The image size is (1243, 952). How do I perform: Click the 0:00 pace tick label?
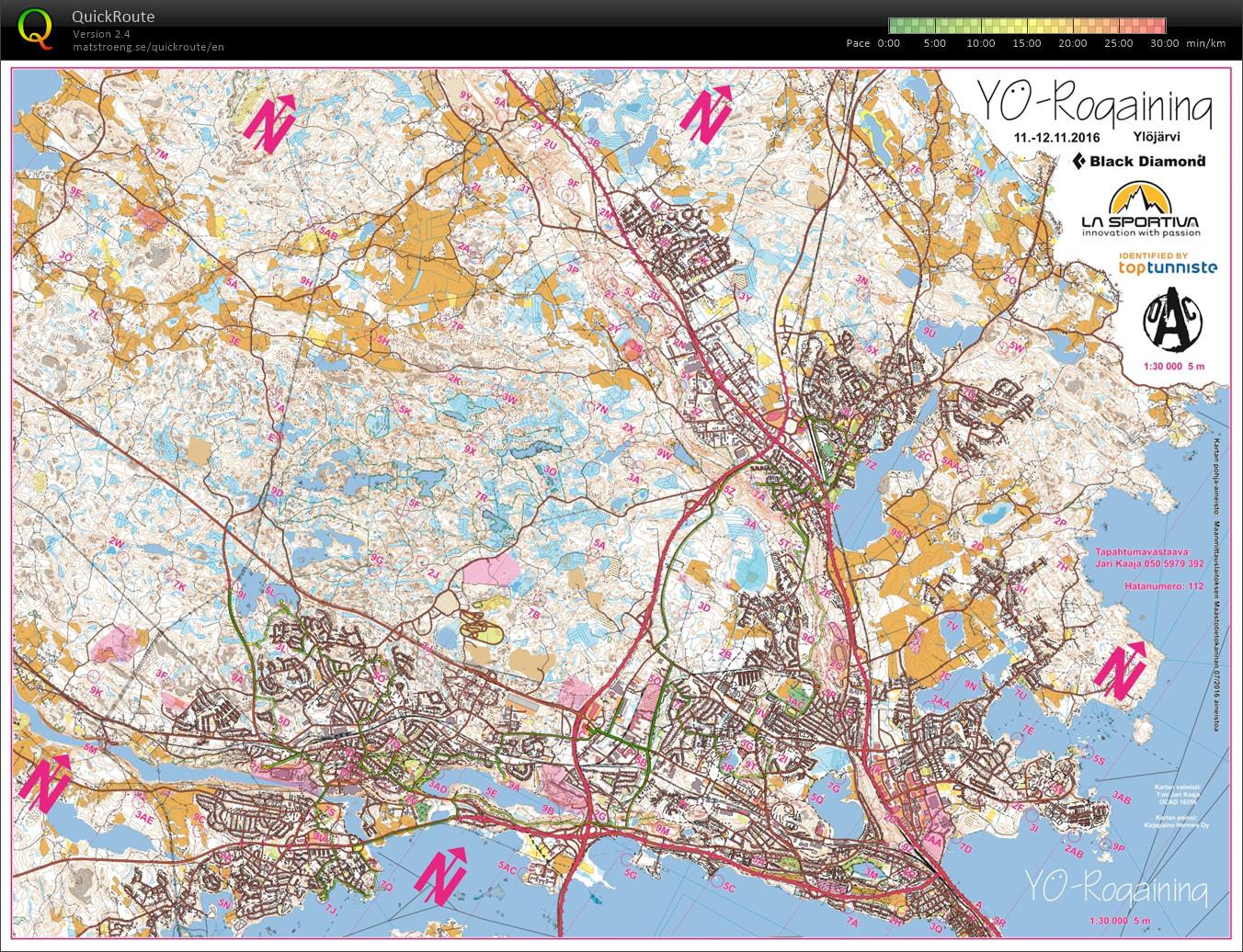click(889, 43)
